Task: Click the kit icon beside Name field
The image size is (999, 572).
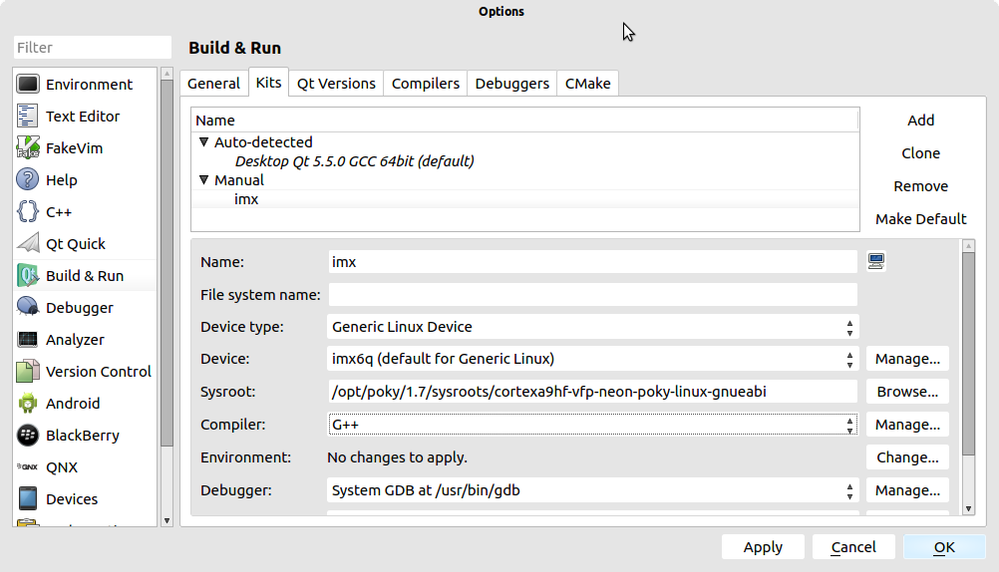Action: click(876, 262)
